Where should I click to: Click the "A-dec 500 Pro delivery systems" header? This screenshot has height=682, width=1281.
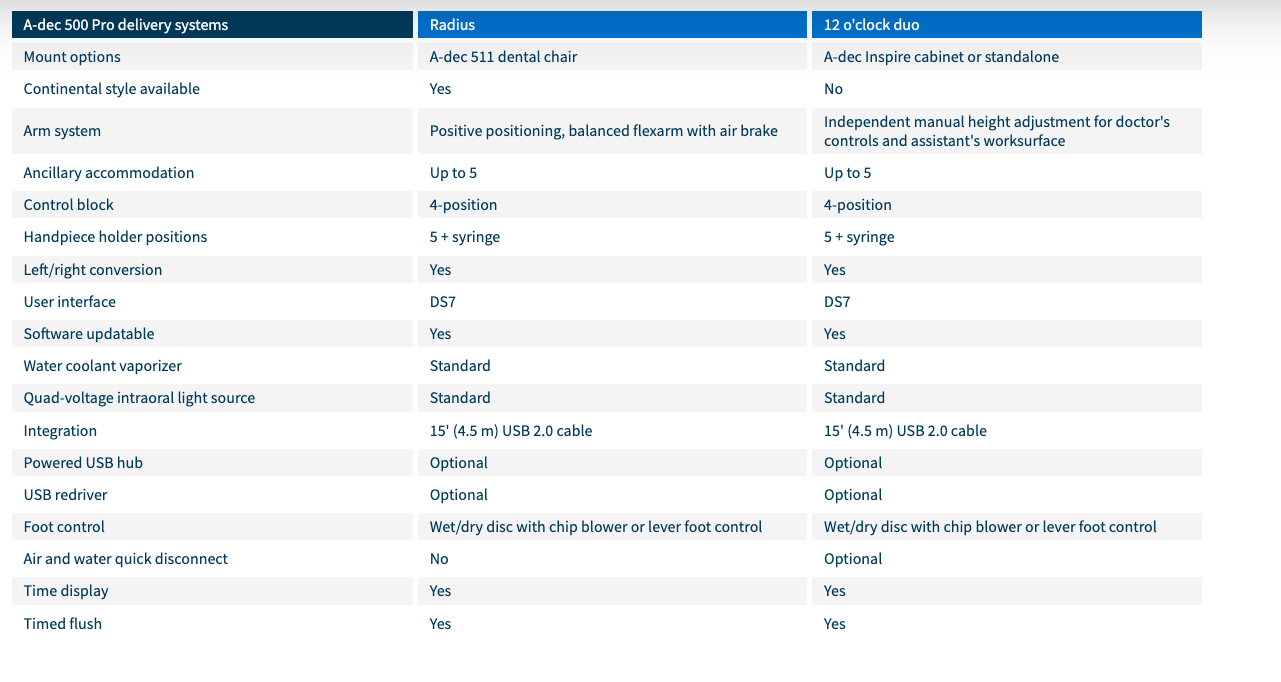coord(126,24)
